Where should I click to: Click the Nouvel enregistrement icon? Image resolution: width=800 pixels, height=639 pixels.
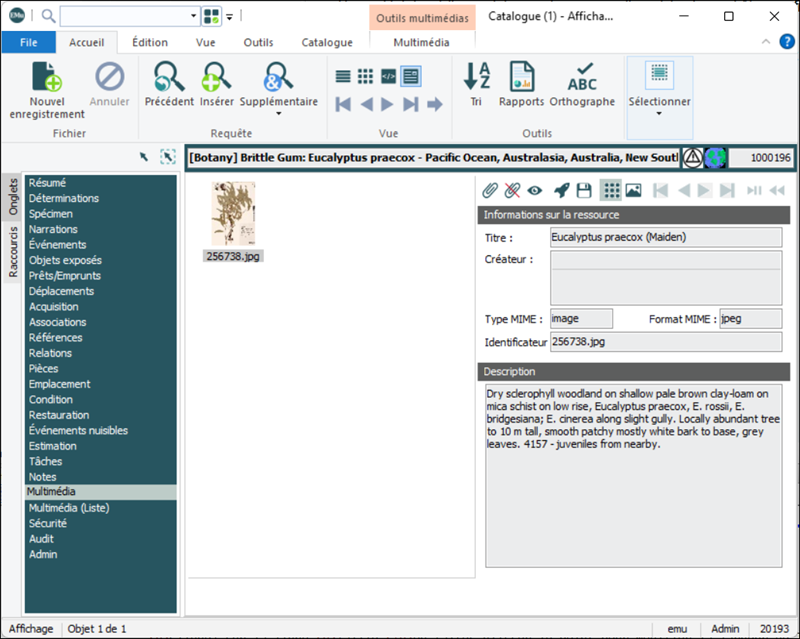46,77
